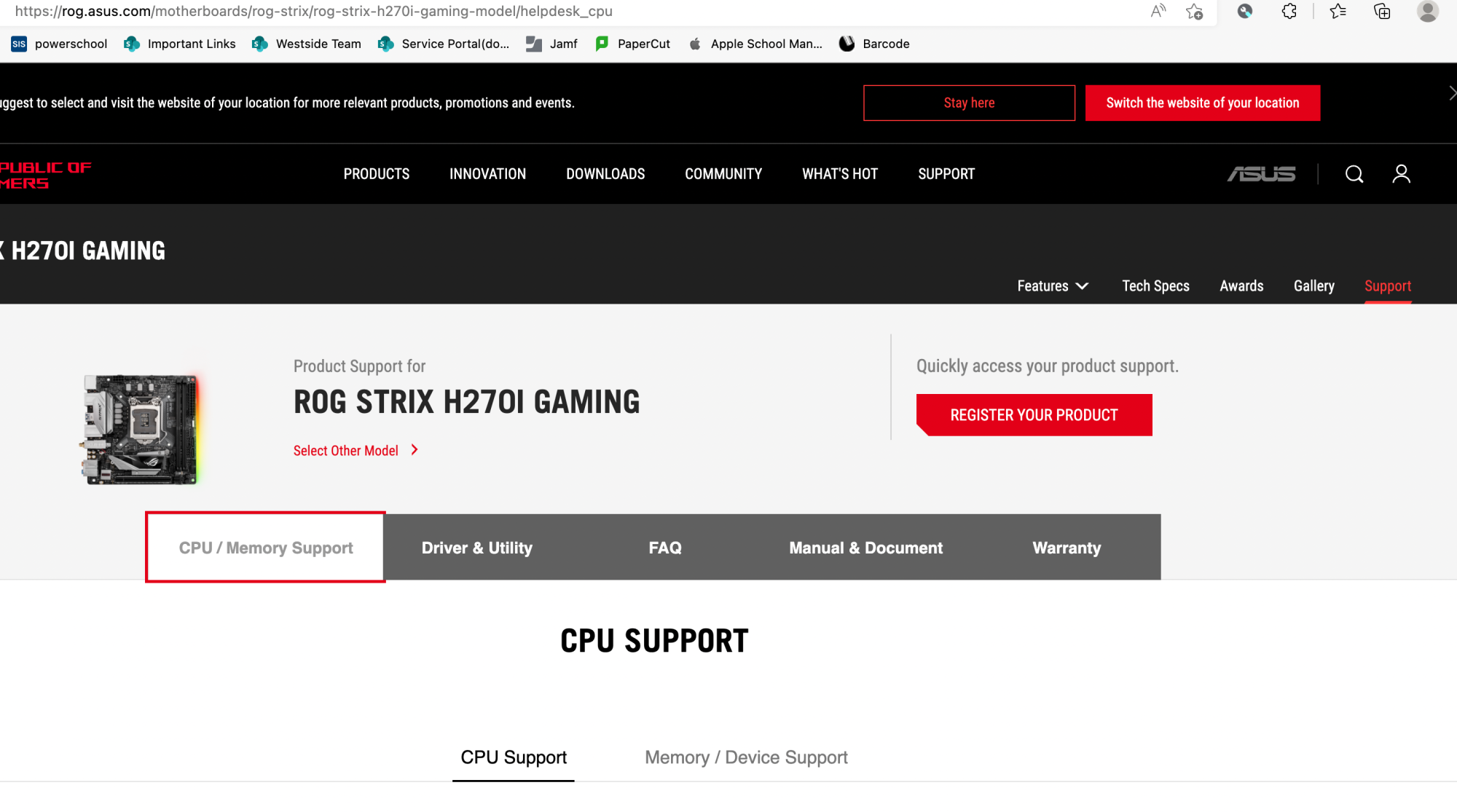Viewport: 1457px width, 812px height.
Task: Click the browser address bar URL
Action: point(313,11)
